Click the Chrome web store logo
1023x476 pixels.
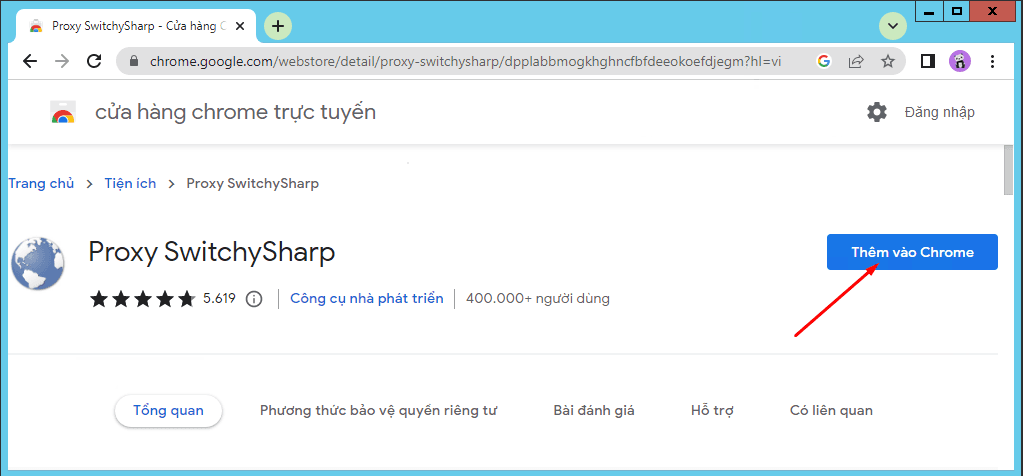pos(63,112)
